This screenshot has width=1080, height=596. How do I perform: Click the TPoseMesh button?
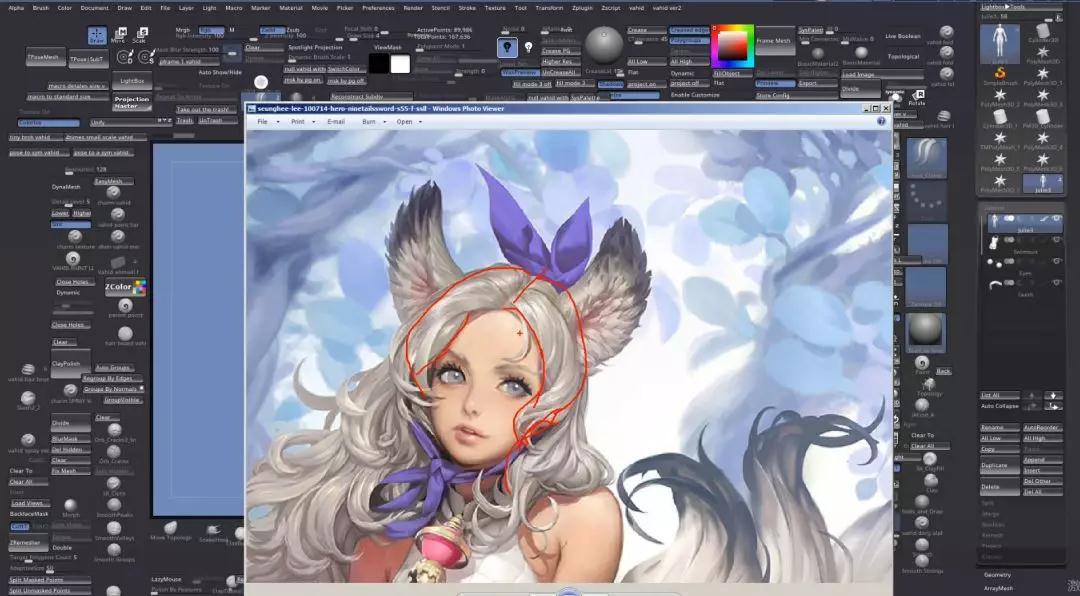(x=45, y=57)
